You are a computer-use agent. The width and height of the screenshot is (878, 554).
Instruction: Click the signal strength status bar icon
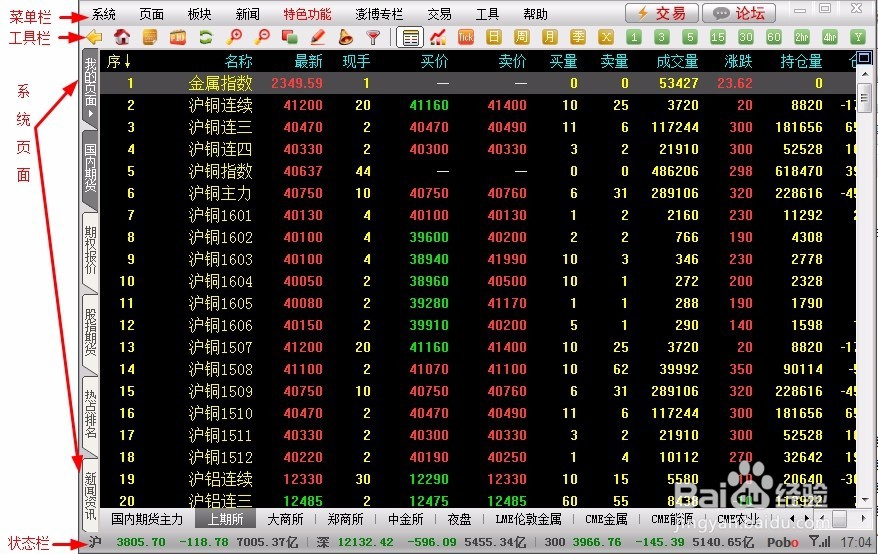tap(820, 542)
